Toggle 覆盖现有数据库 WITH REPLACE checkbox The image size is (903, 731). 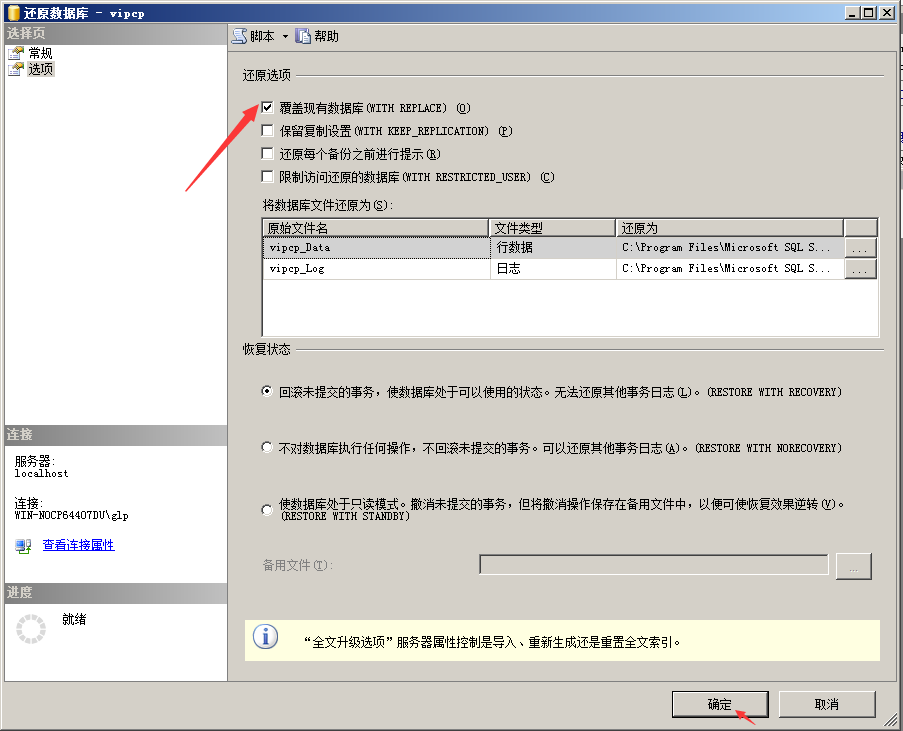coord(267,108)
